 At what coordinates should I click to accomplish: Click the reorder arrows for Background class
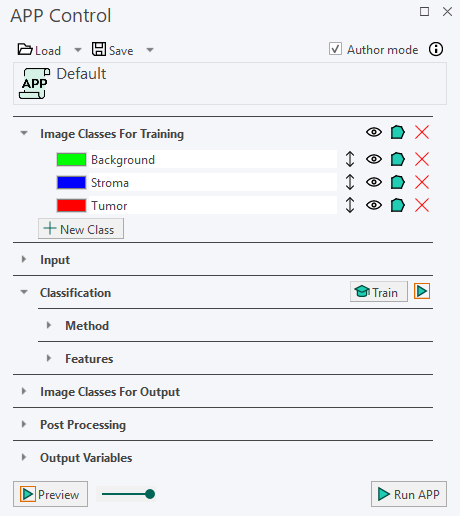[x=350, y=159]
